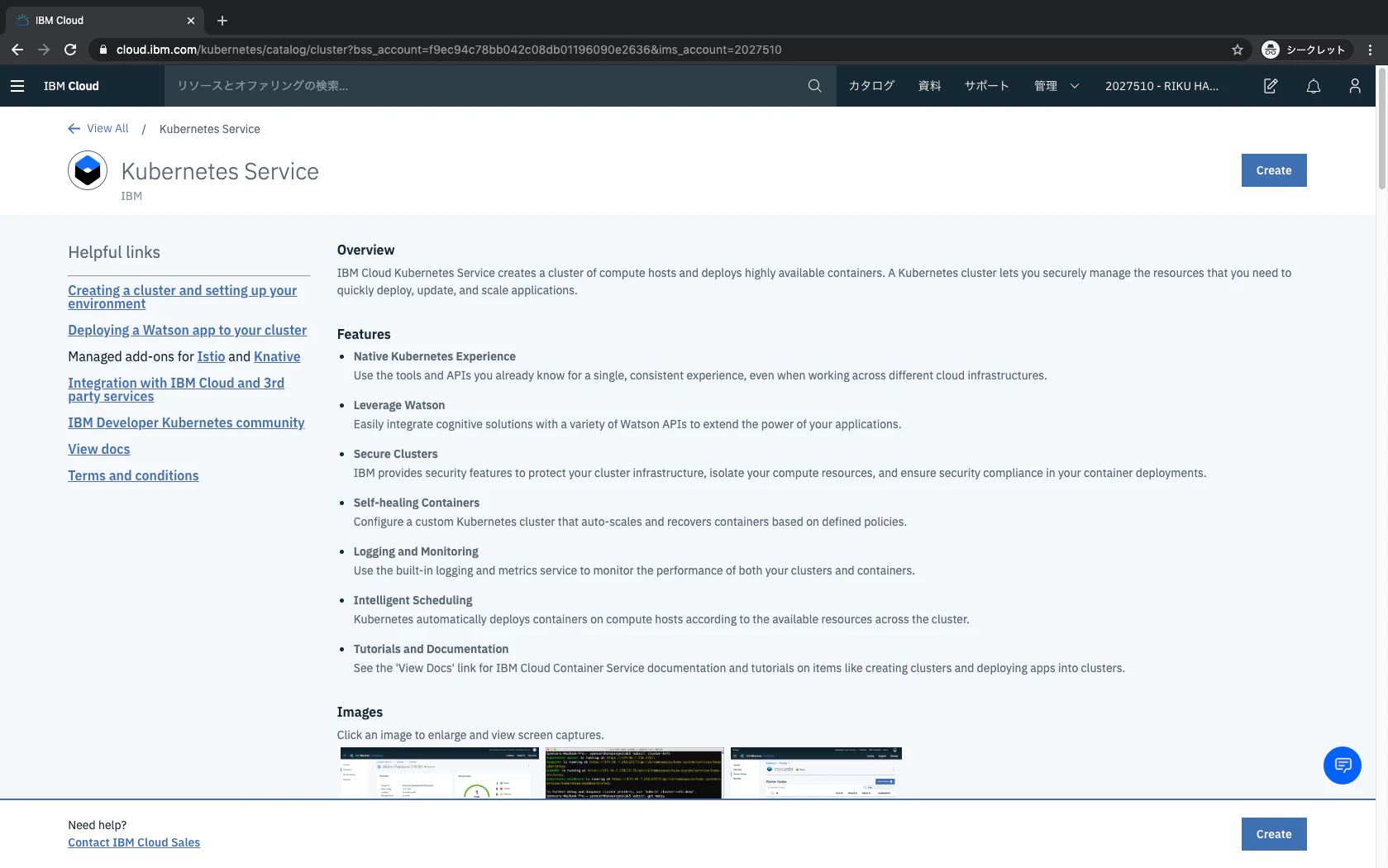This screenshot has height=868, width=1388.
Task: Open the hamburger navigation menu
Action: (17, 86)
